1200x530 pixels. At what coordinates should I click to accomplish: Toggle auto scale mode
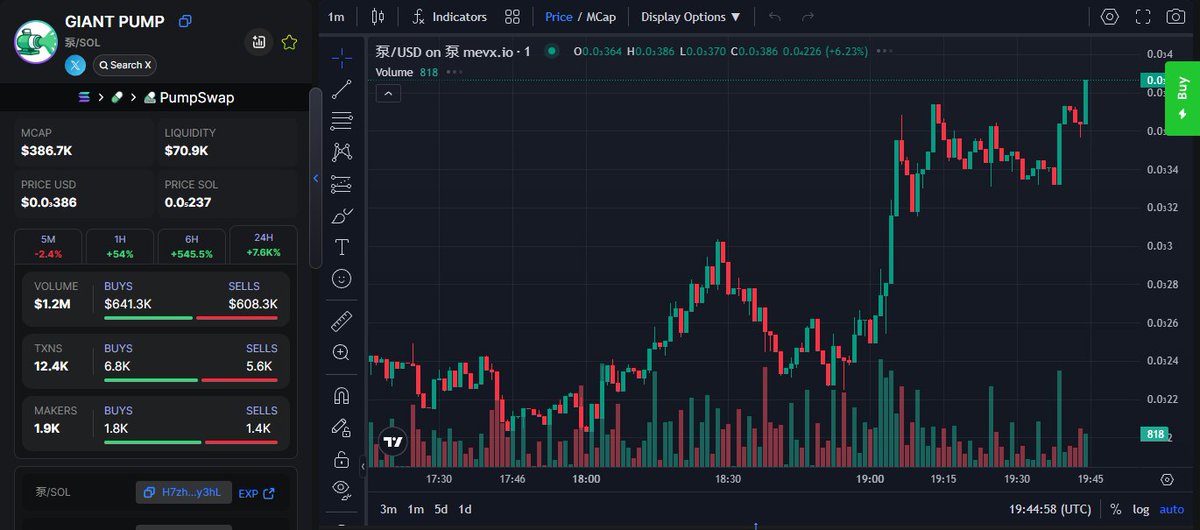coord(1171,509)
